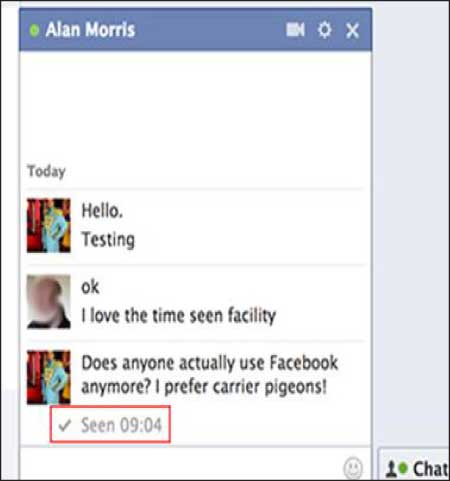Click the avatar beside the Hello message
The image size is (450, 481).
49,225
